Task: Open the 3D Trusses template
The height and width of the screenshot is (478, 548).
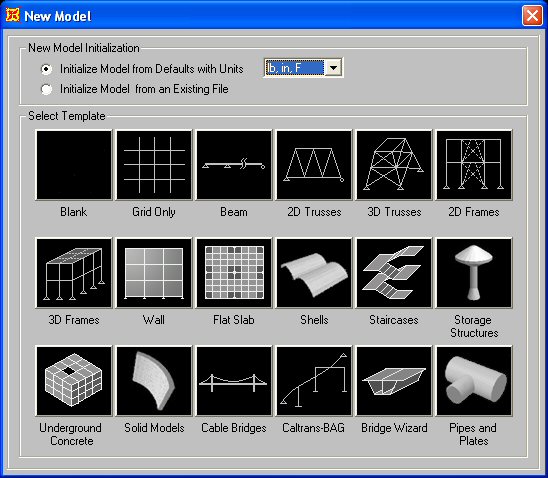Action: (394, 165)
